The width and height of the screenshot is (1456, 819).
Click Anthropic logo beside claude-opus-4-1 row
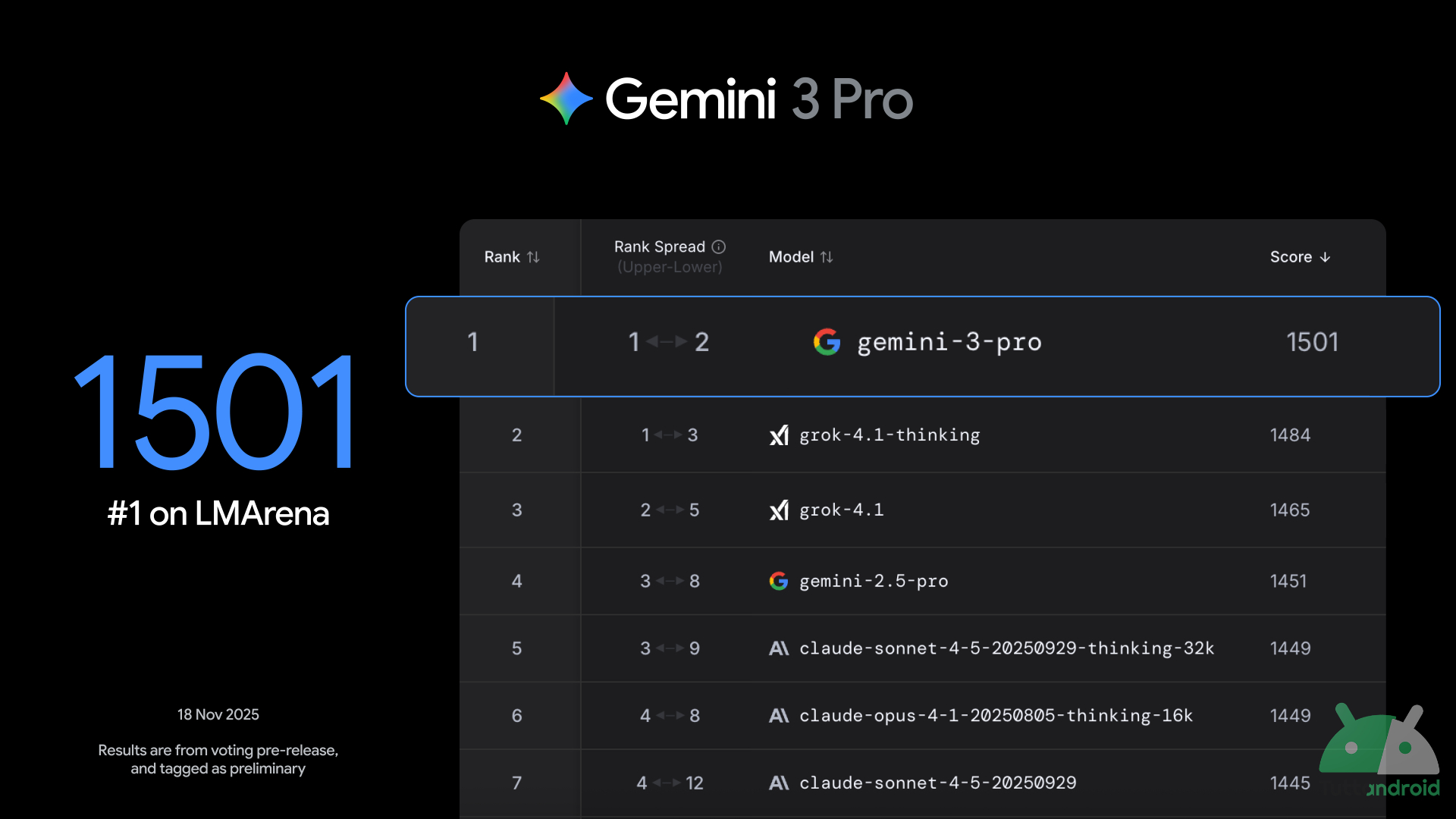pos(779,716)
